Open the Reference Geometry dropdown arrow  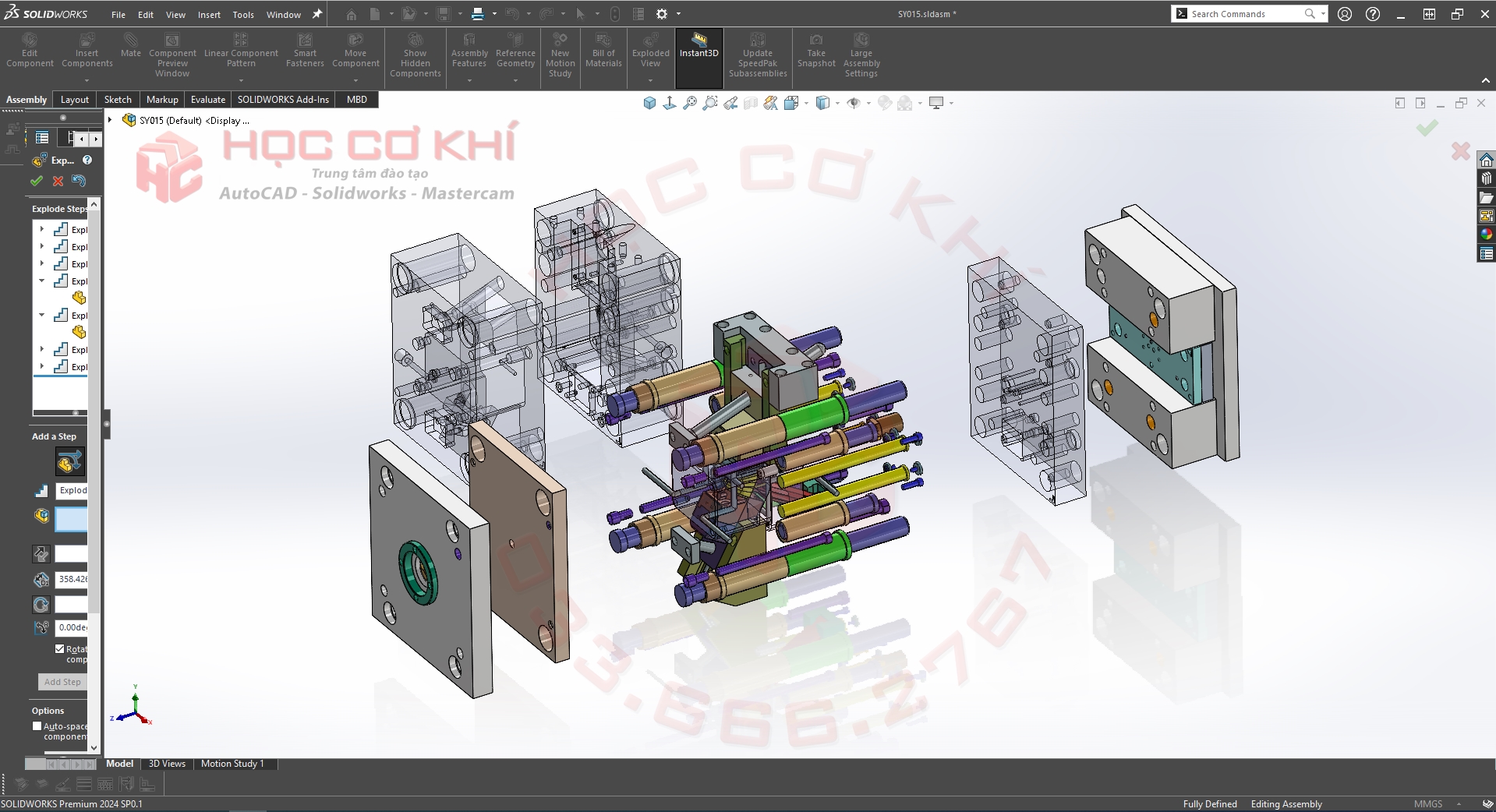click(x=515, y=80)
